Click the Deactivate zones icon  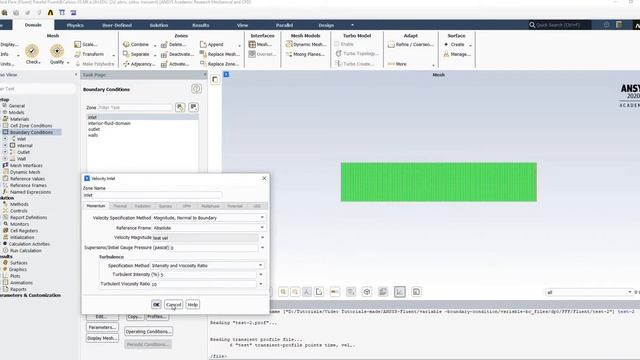pyautogui.click(x=164, y=54)
